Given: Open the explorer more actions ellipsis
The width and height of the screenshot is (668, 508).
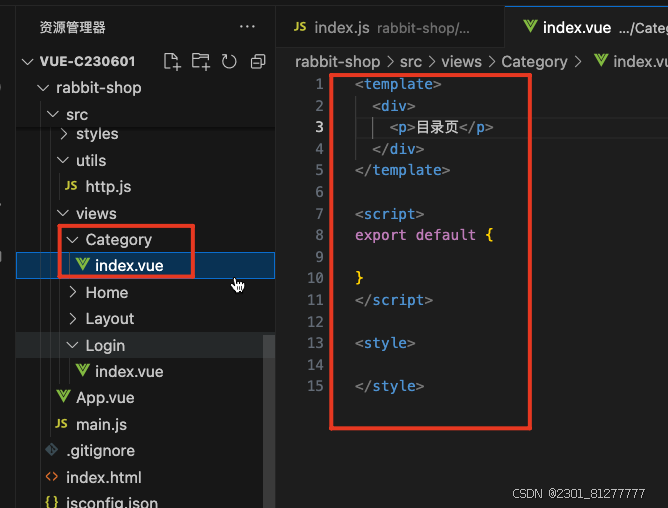Looking at the screenshot, I should [247, 27].
